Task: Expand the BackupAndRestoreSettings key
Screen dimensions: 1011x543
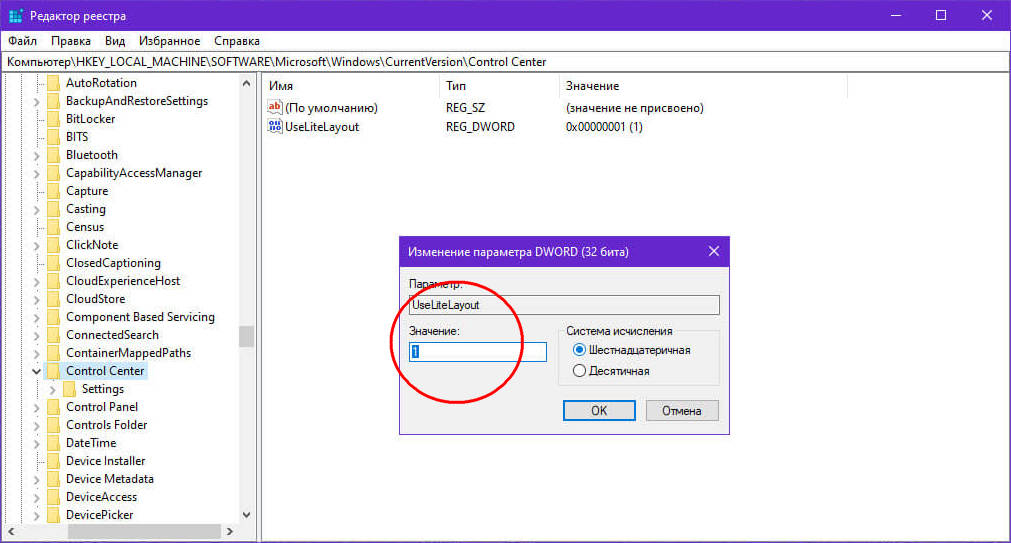Action: point(37,101)
